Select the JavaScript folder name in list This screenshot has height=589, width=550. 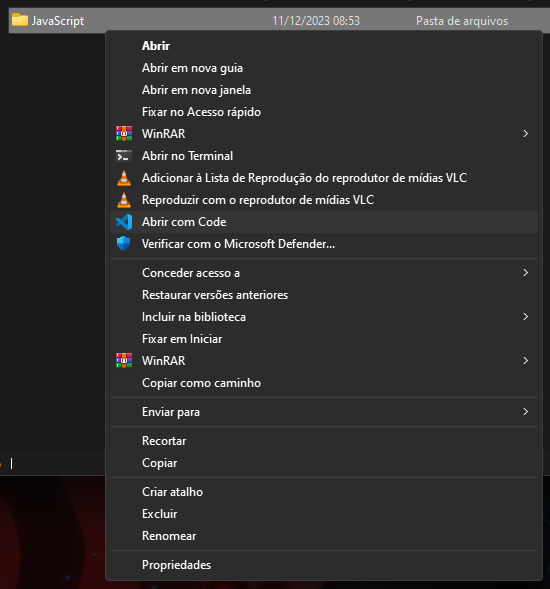[58, 21]
